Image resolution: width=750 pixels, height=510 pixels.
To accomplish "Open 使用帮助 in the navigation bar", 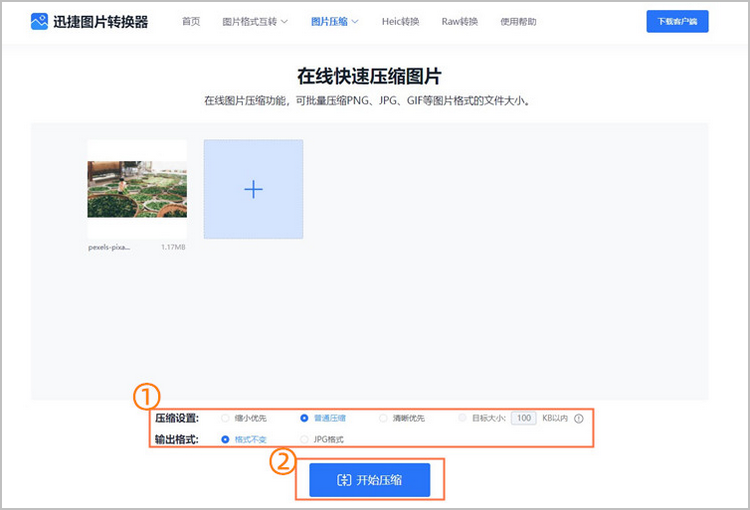I will pyautogui.click(x=518, y=21).
